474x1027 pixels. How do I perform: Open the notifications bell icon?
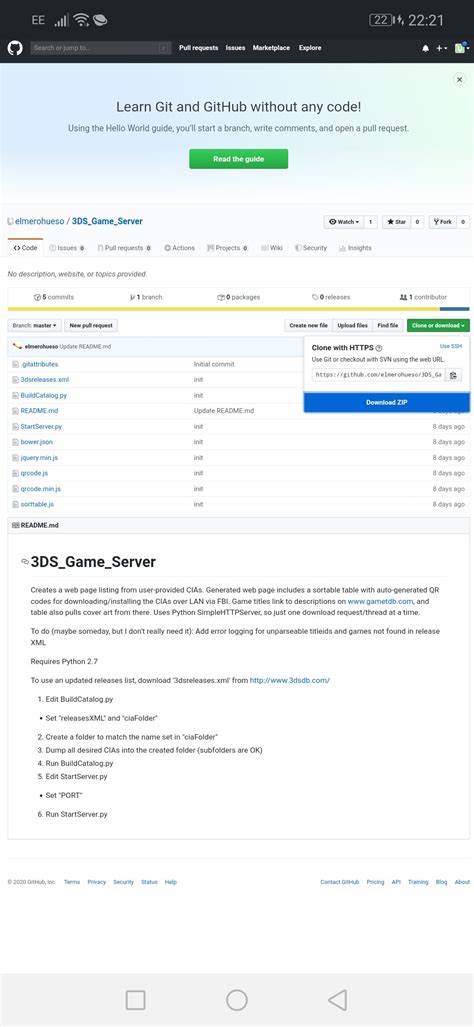point(426,48)
